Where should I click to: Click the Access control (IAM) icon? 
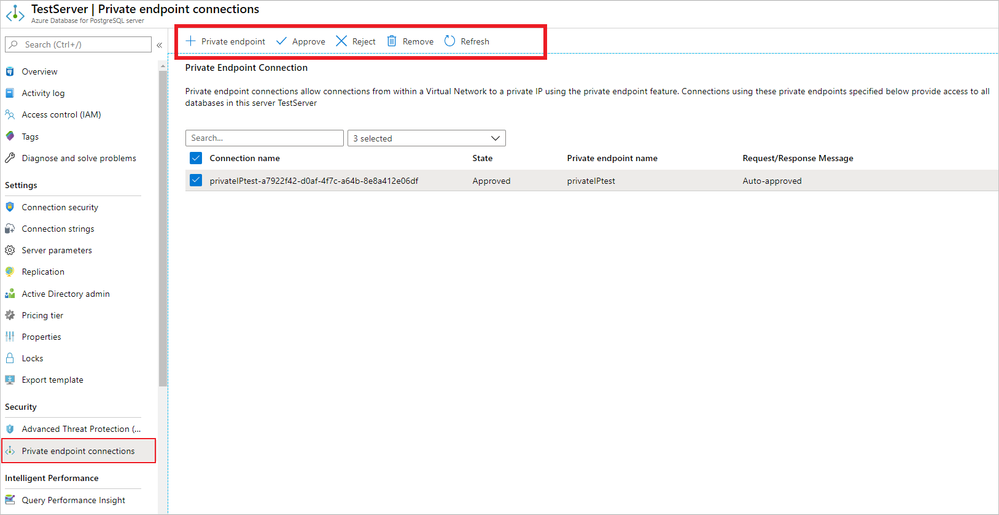pyautogui.click(x=10, y=115)
